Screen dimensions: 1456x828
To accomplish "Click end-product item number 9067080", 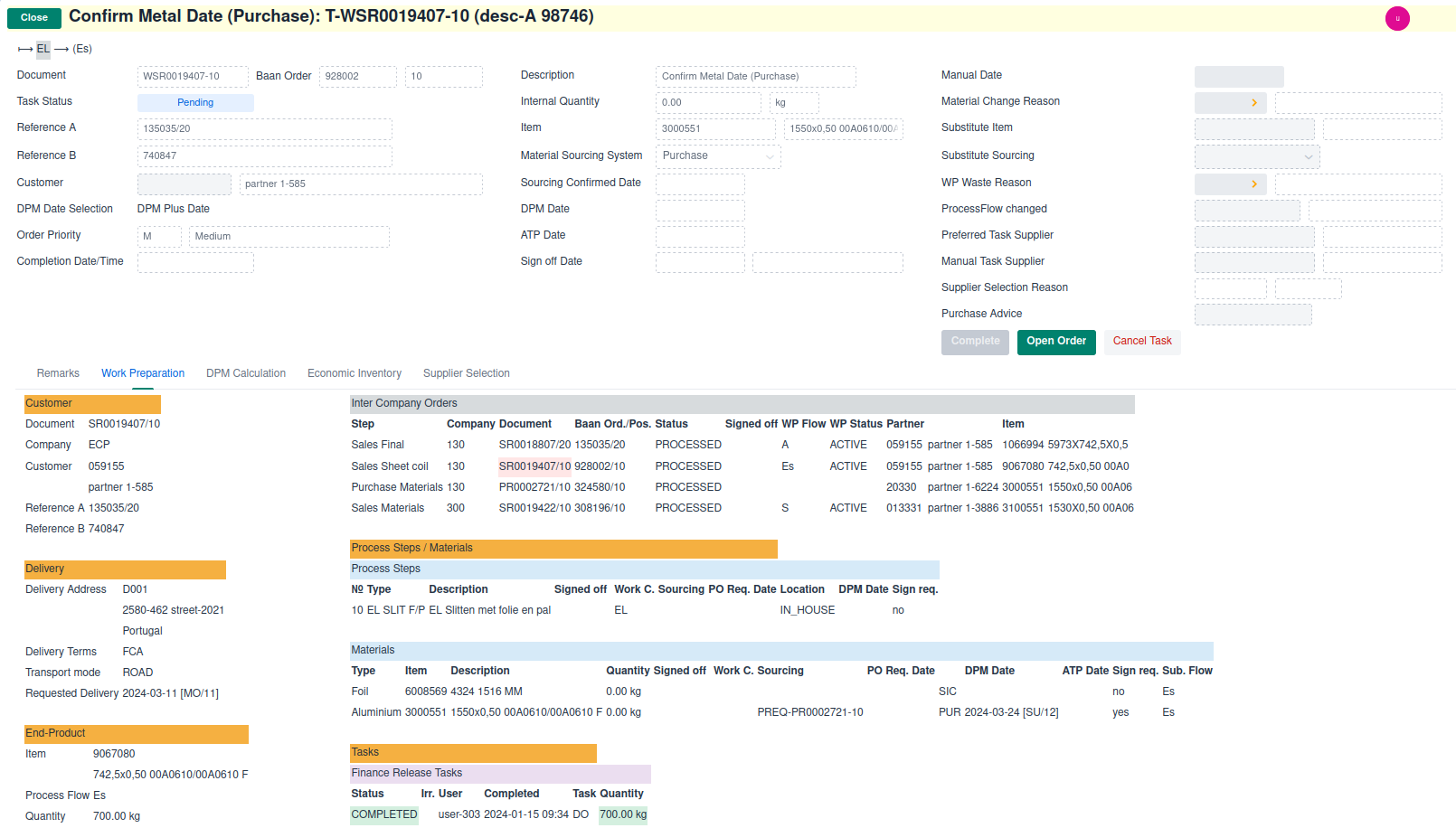I will (114, 754).
